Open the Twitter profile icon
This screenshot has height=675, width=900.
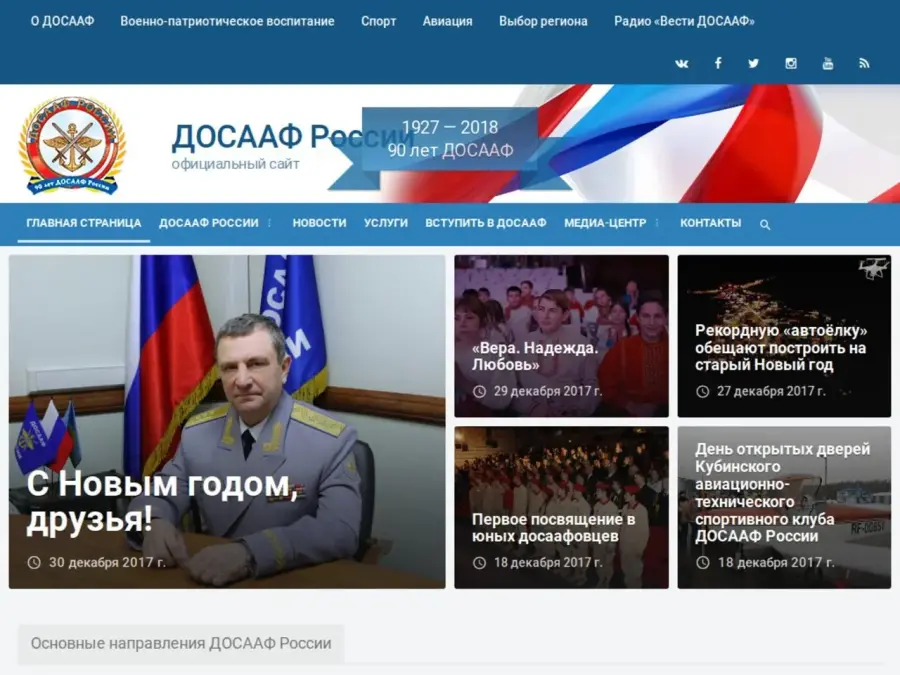[x=753, y=63]
